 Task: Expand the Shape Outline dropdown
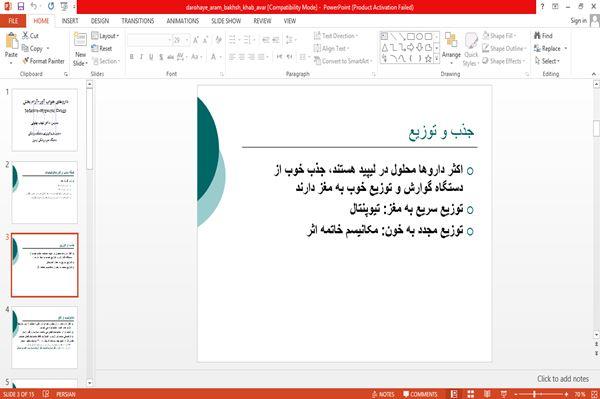tap(504, 48)
